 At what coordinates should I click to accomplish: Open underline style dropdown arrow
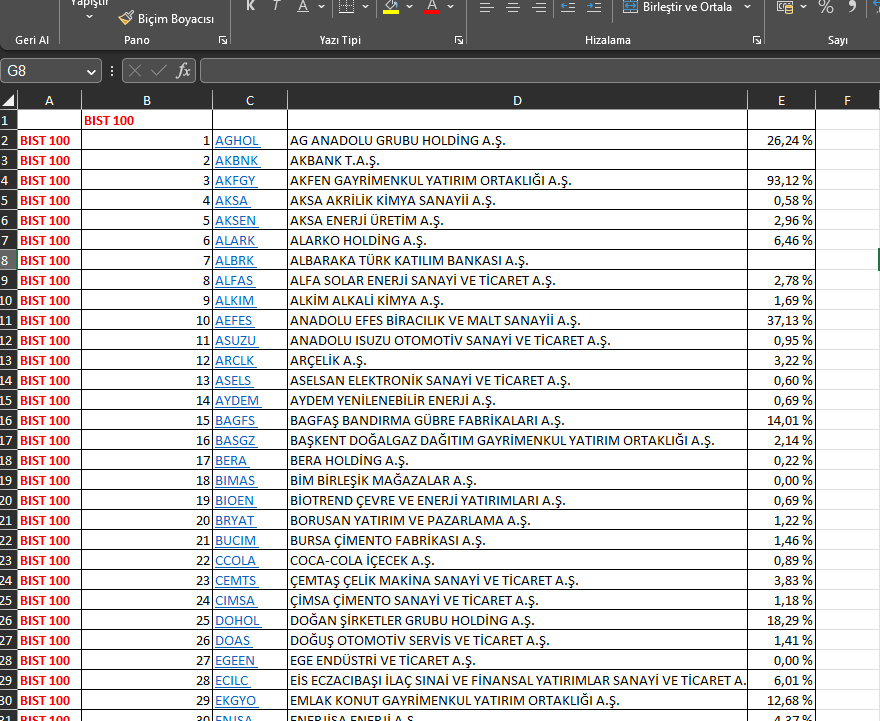[x=322, y=7]
